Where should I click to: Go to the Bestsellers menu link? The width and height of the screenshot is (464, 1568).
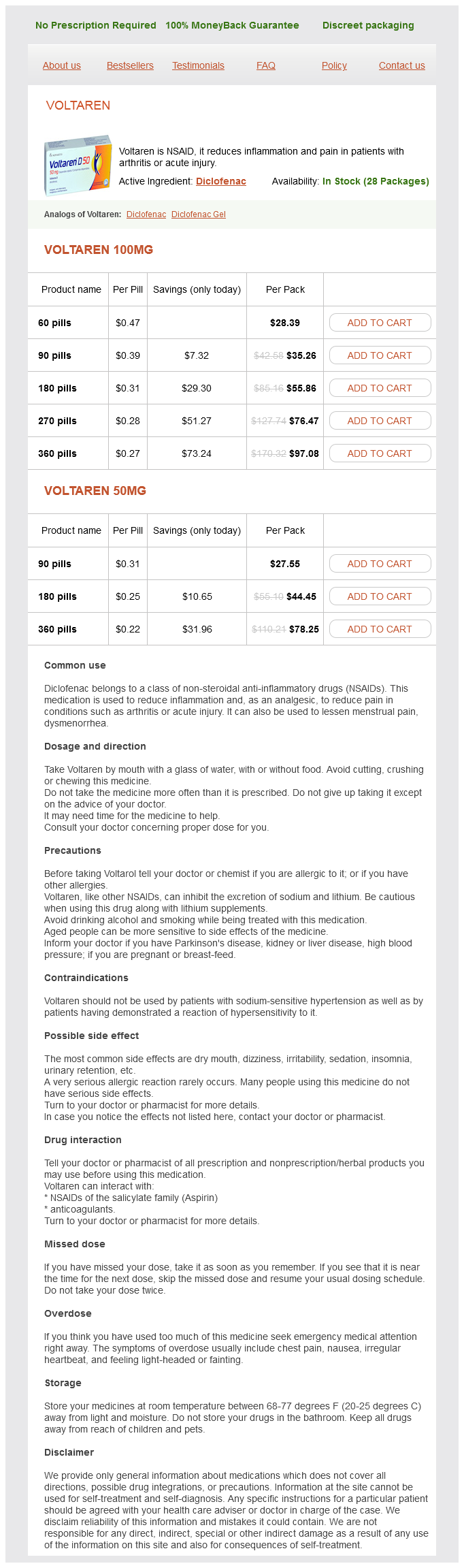[x=130, y=65]
